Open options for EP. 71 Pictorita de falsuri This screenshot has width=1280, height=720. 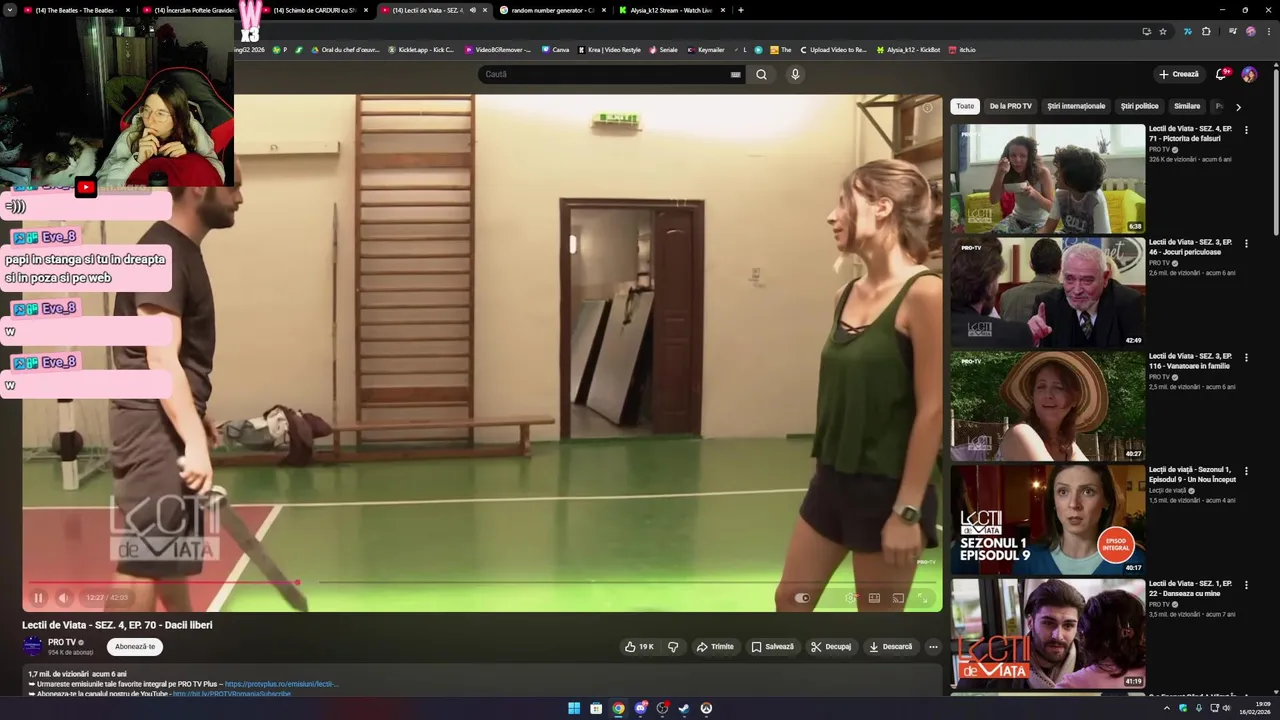pos(1246,130)
